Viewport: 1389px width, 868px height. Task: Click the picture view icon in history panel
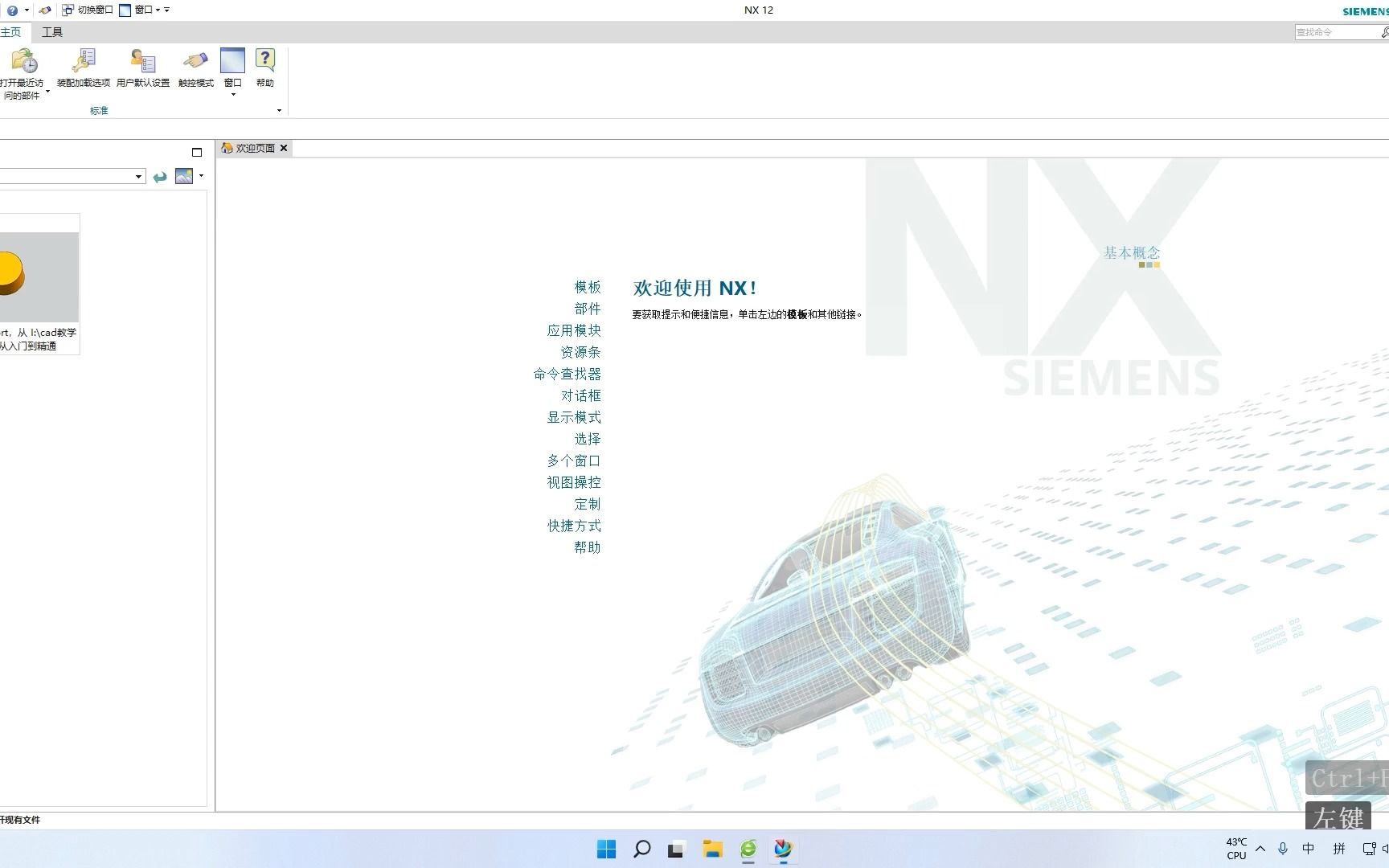click(184, 176)
